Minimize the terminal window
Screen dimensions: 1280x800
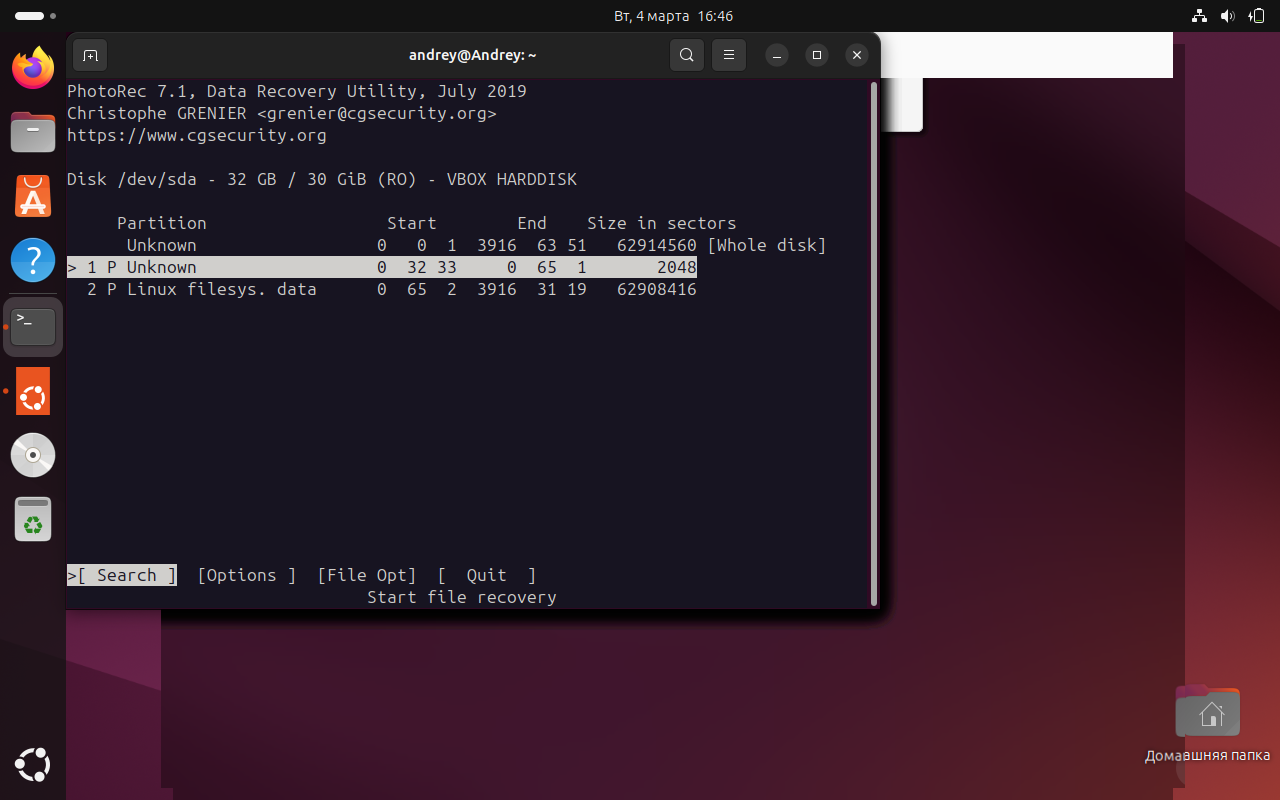pos(778,55)
